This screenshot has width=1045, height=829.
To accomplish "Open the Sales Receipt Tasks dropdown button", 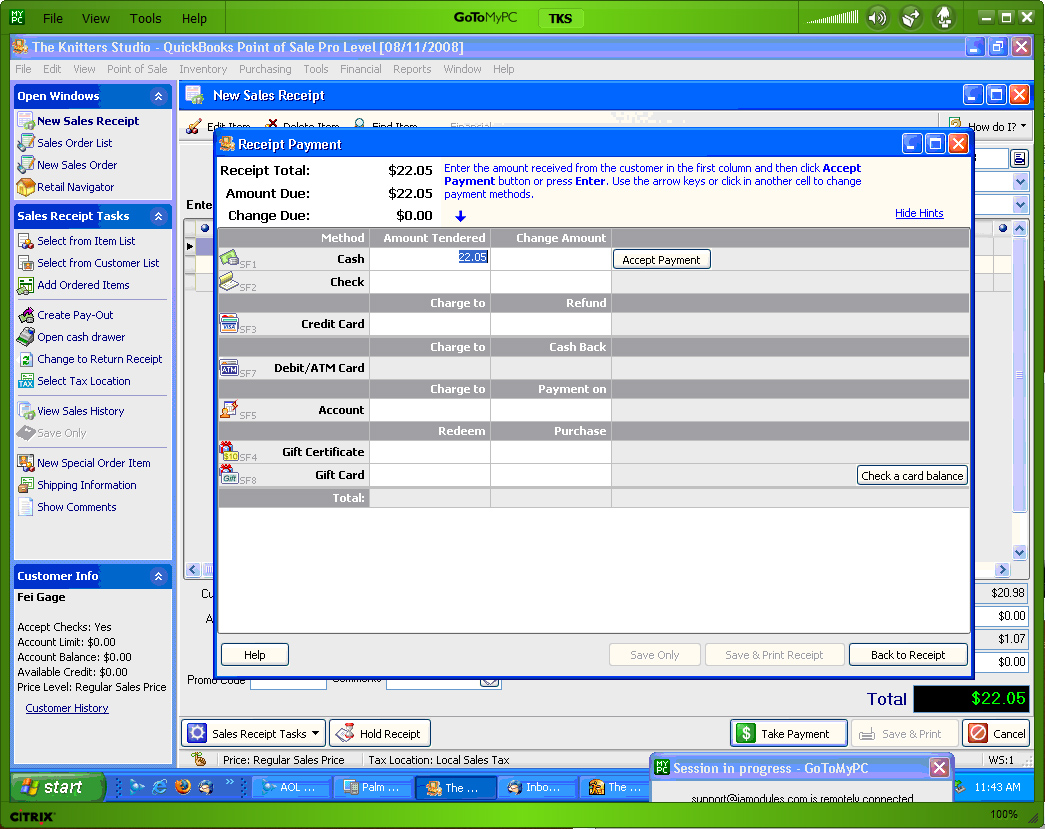I will click(254, 734).
